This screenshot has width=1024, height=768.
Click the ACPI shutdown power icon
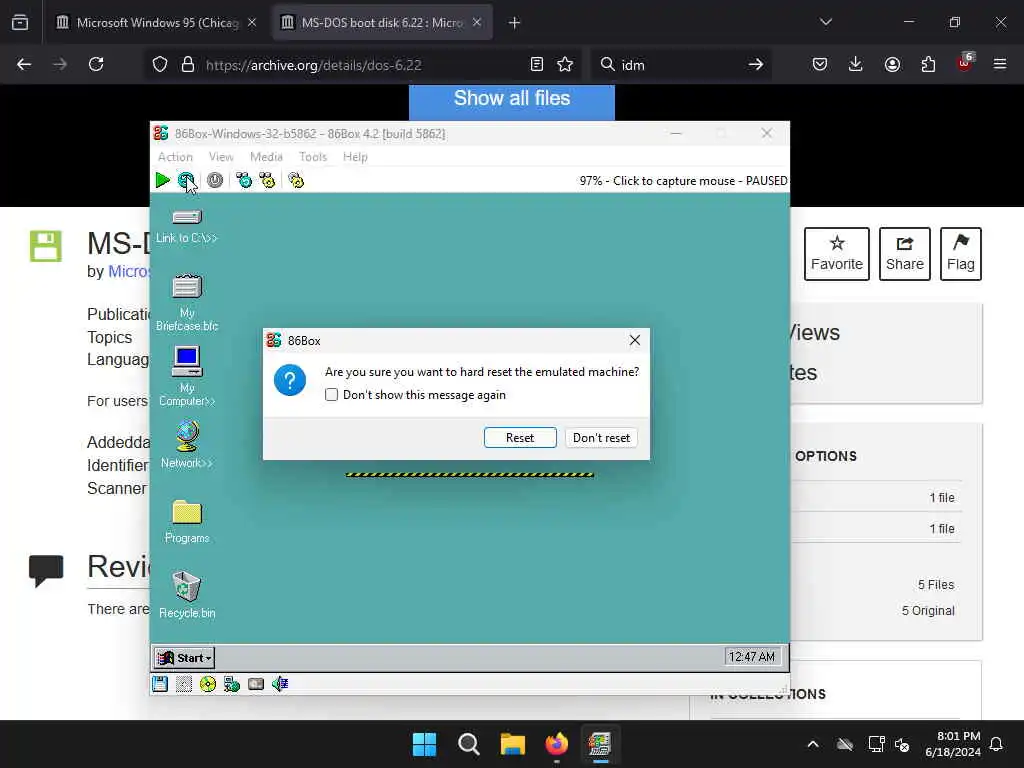(x=215, y=180)
